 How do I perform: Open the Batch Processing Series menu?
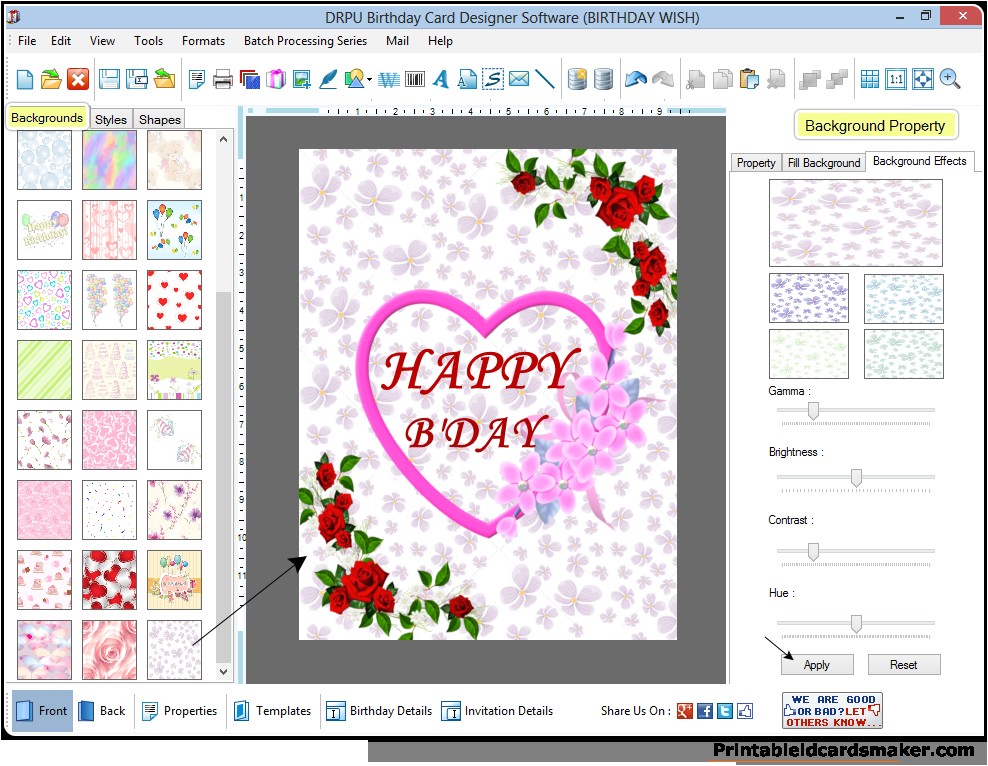click(305, 41)
